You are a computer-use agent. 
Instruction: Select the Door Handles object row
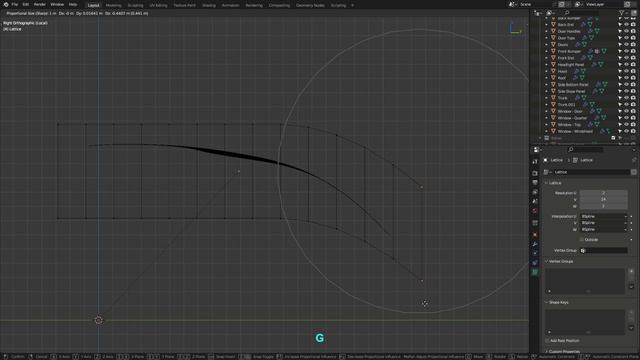pos(569,31)
